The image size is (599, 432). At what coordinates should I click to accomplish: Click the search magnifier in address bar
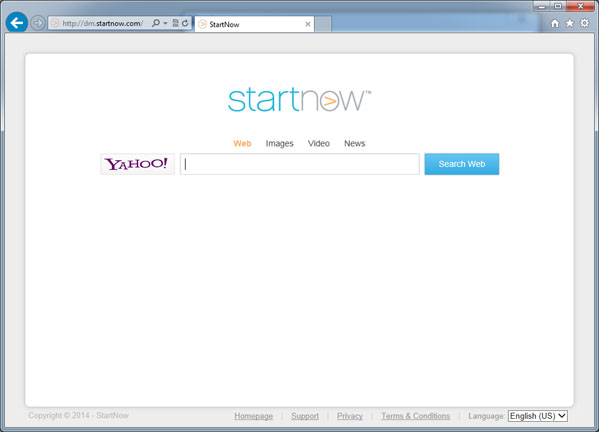coord(155,23)
